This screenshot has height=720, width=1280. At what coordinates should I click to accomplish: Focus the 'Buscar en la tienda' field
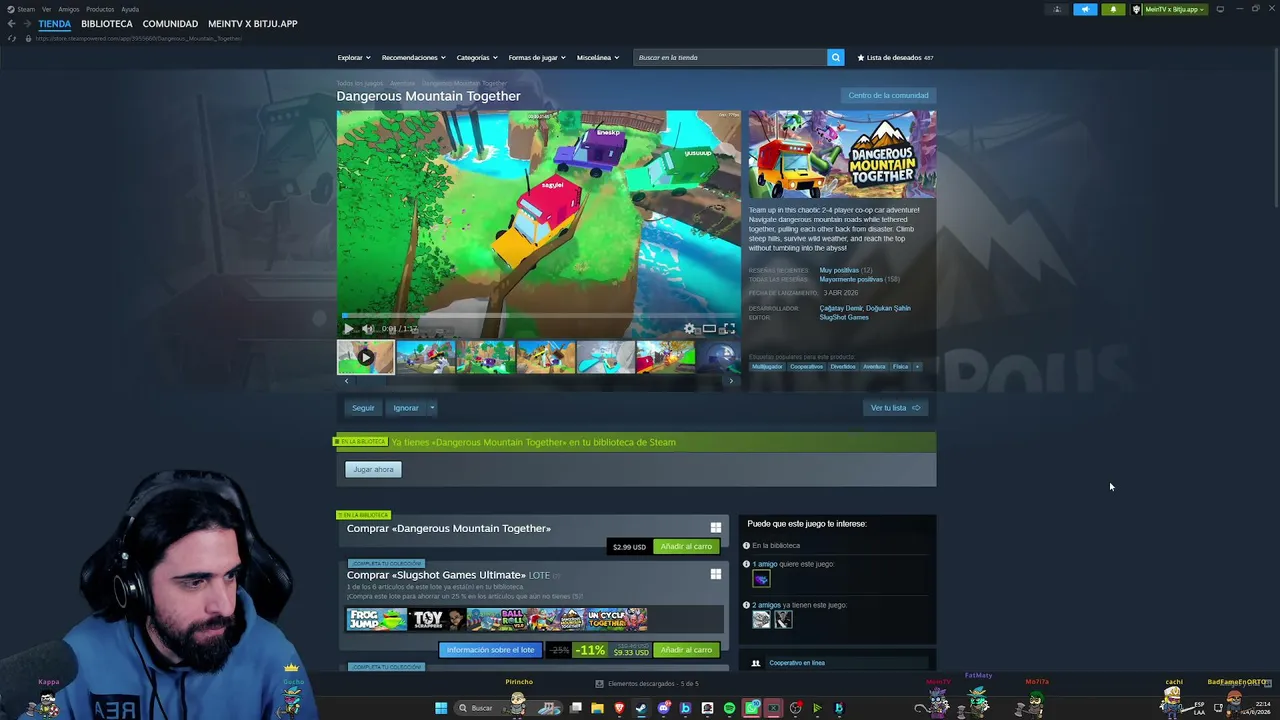[730, 57]
